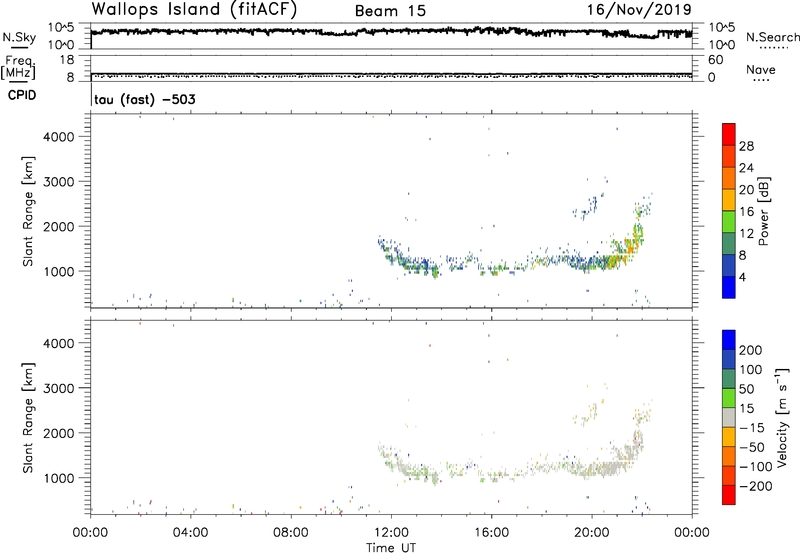Click the "16" power colorbar value

pos(746,212)
